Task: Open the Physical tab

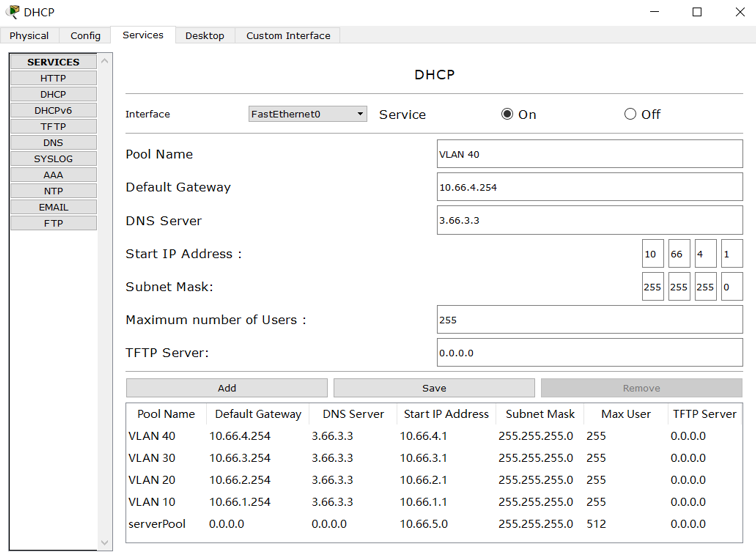Action: tap(29, 36)
